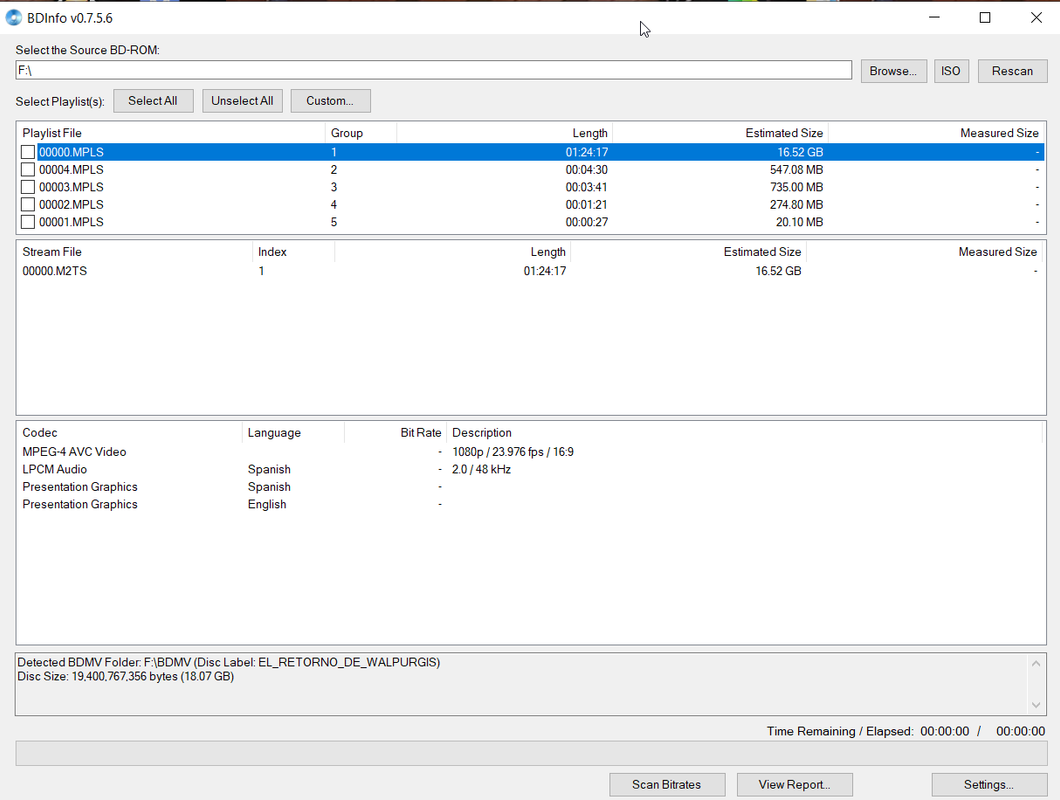This screenshot has height=800, width=1060.
Task: Open ISO file with ISO button
Action: 950,71
